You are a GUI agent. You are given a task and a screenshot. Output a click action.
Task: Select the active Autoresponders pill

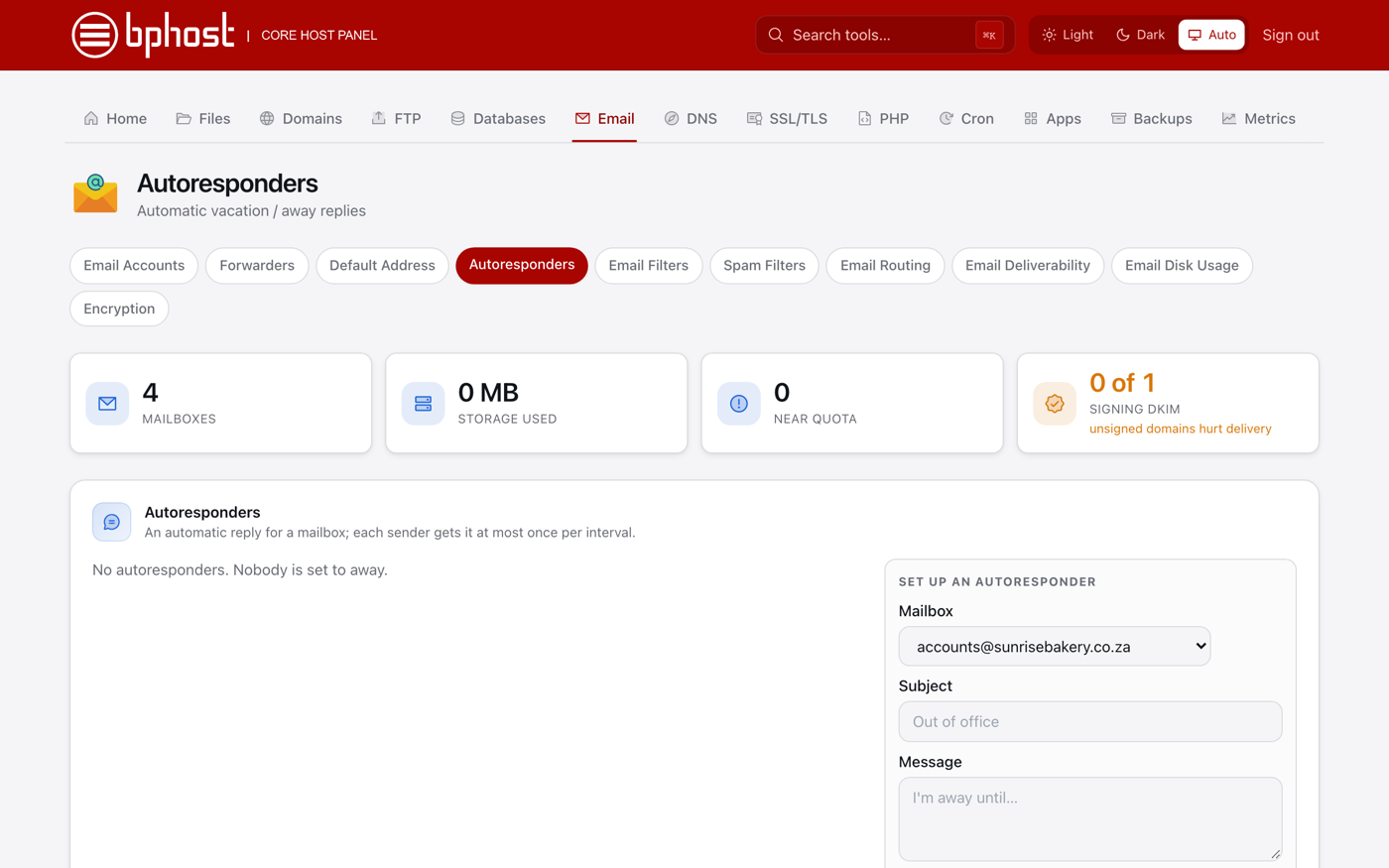(x=522, y=265)
